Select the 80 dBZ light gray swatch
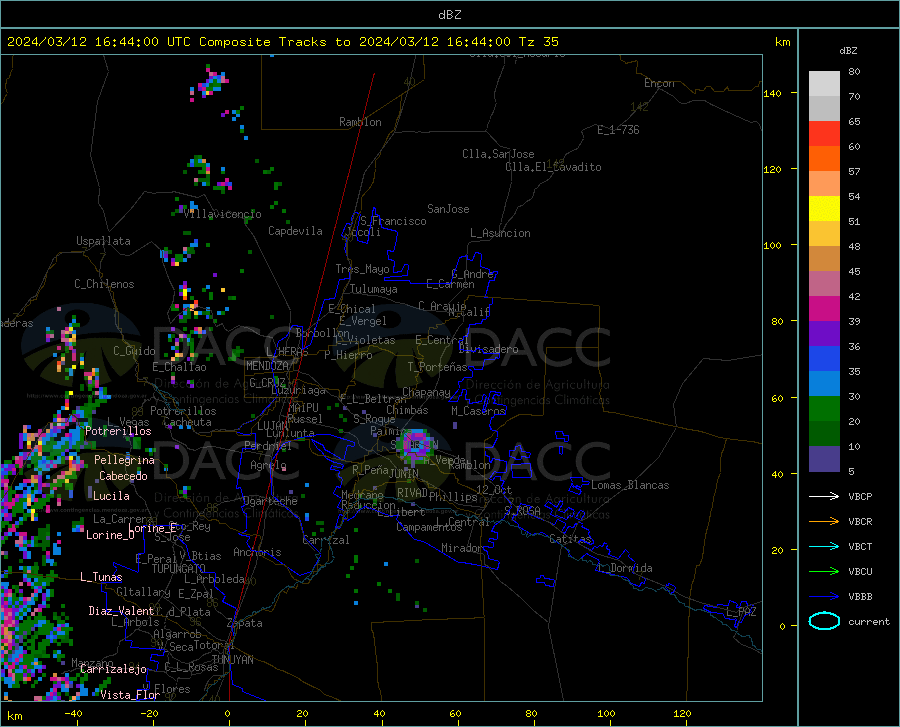 [x=824, y=84]
